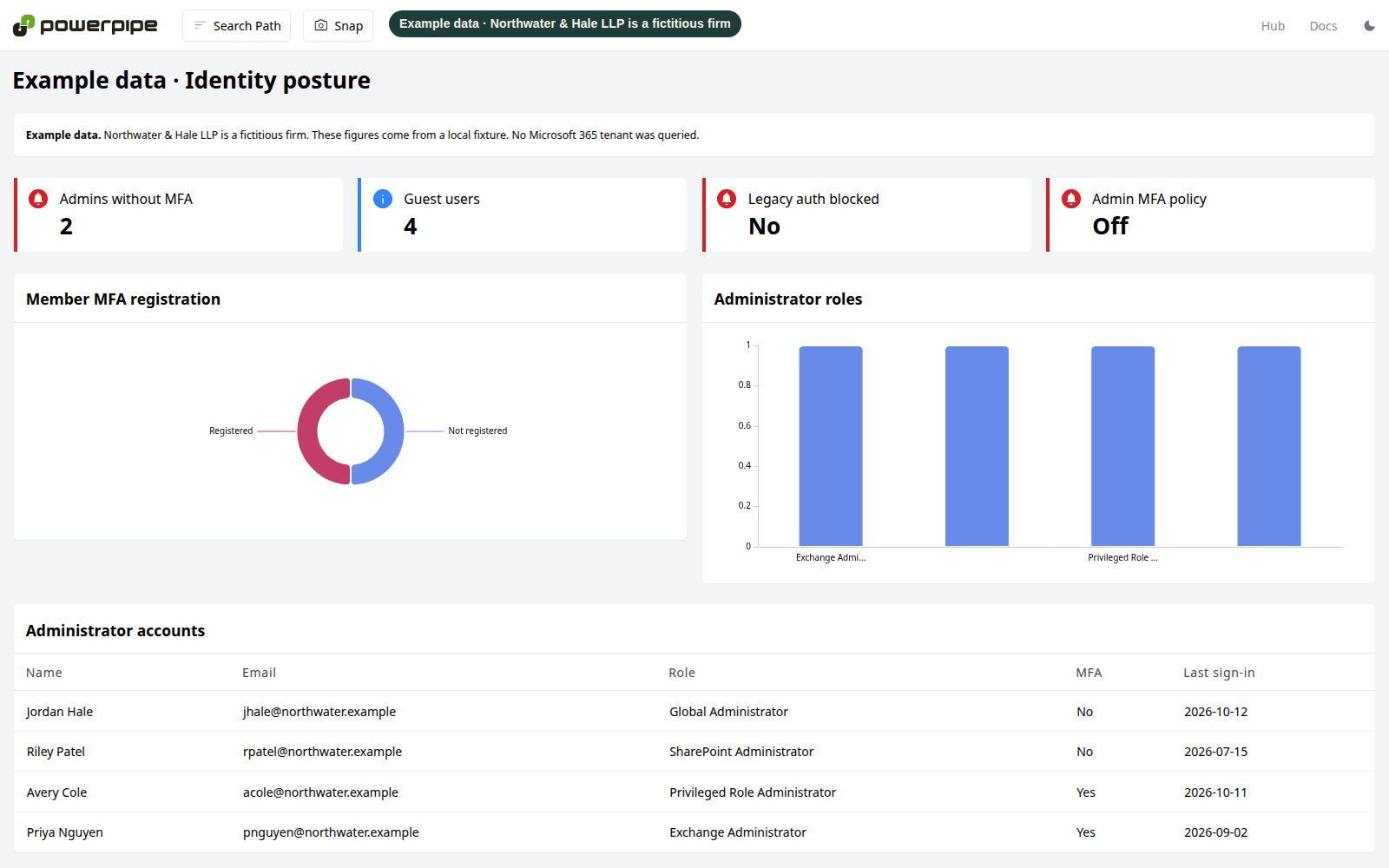Click the Exchange Administrator role cell
Viewport: 1389px width, 868px height.
click(738, 832)
